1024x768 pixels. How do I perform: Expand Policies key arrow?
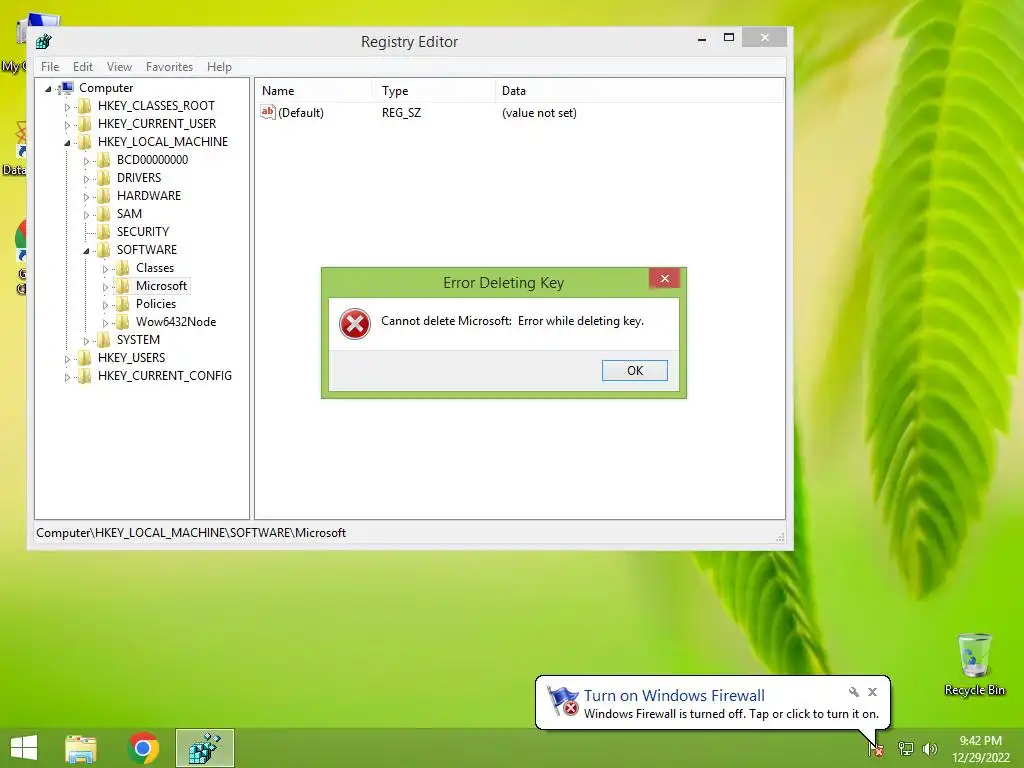click(x=104, y=305)
